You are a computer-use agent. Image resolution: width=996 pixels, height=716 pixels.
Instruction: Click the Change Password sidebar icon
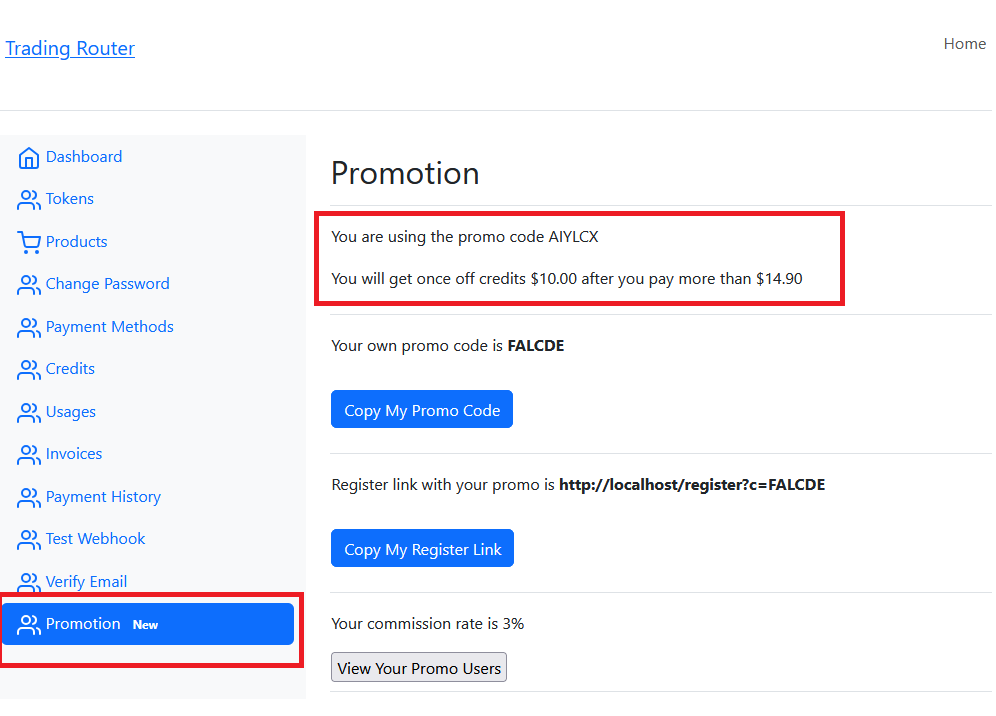tap(29, 285)
